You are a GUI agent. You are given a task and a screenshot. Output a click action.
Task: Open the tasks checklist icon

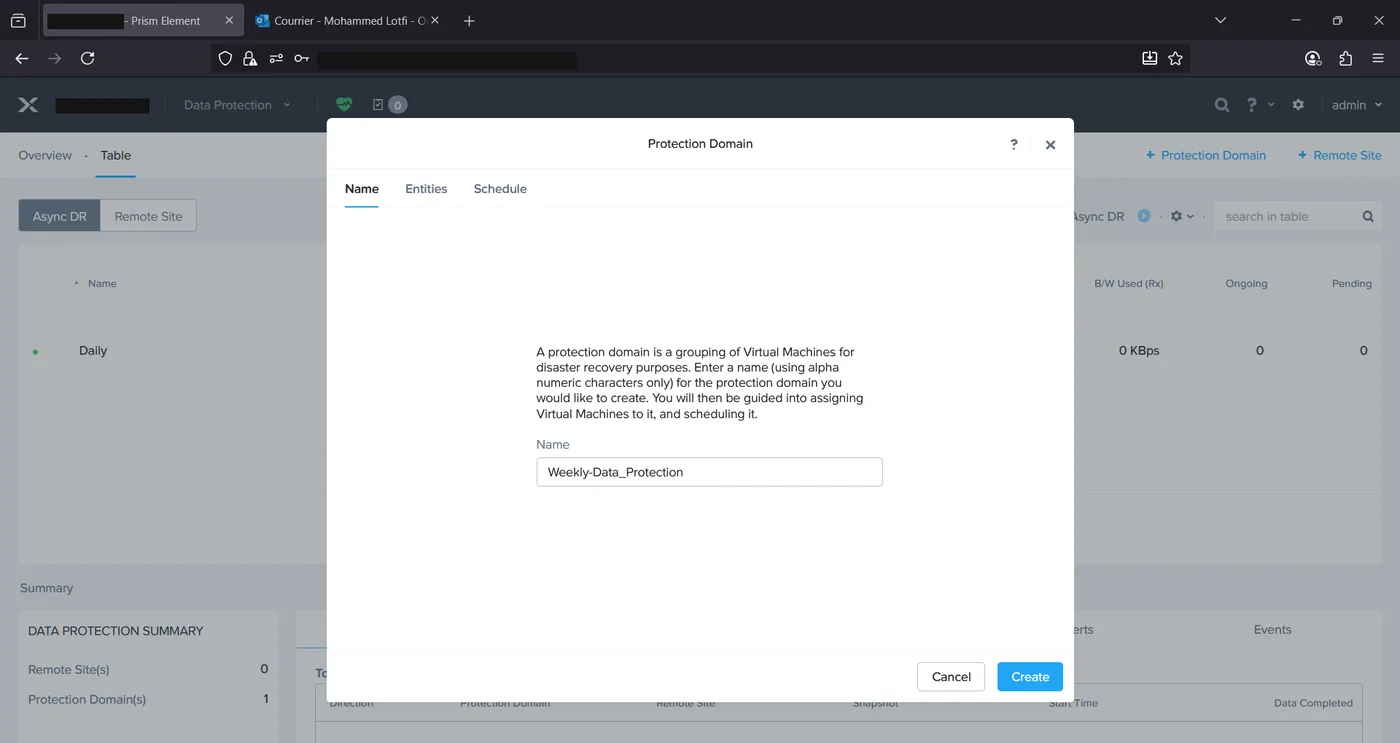pos(378,104)
